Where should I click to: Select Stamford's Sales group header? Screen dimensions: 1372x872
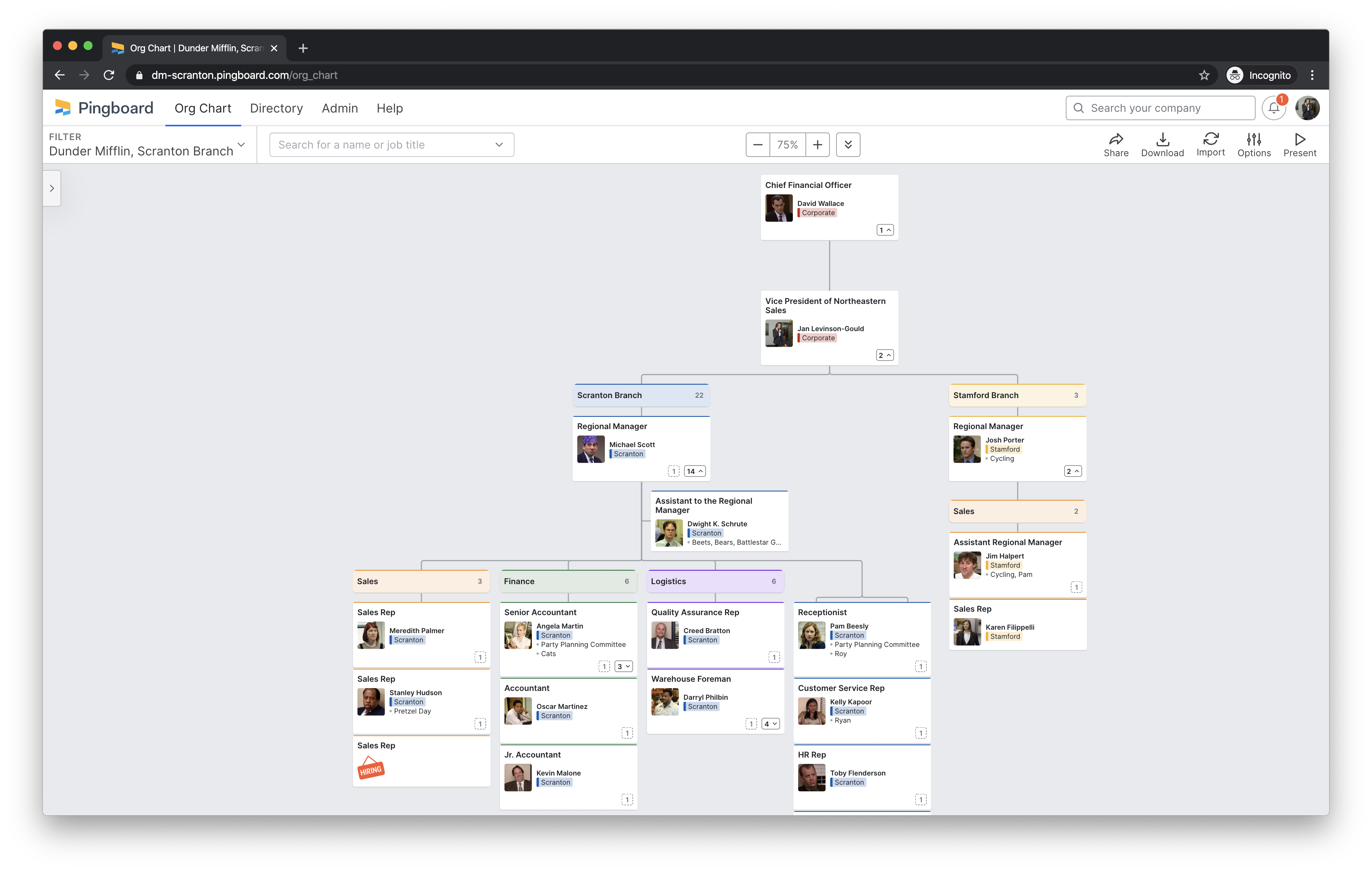tap(1017, 511)
